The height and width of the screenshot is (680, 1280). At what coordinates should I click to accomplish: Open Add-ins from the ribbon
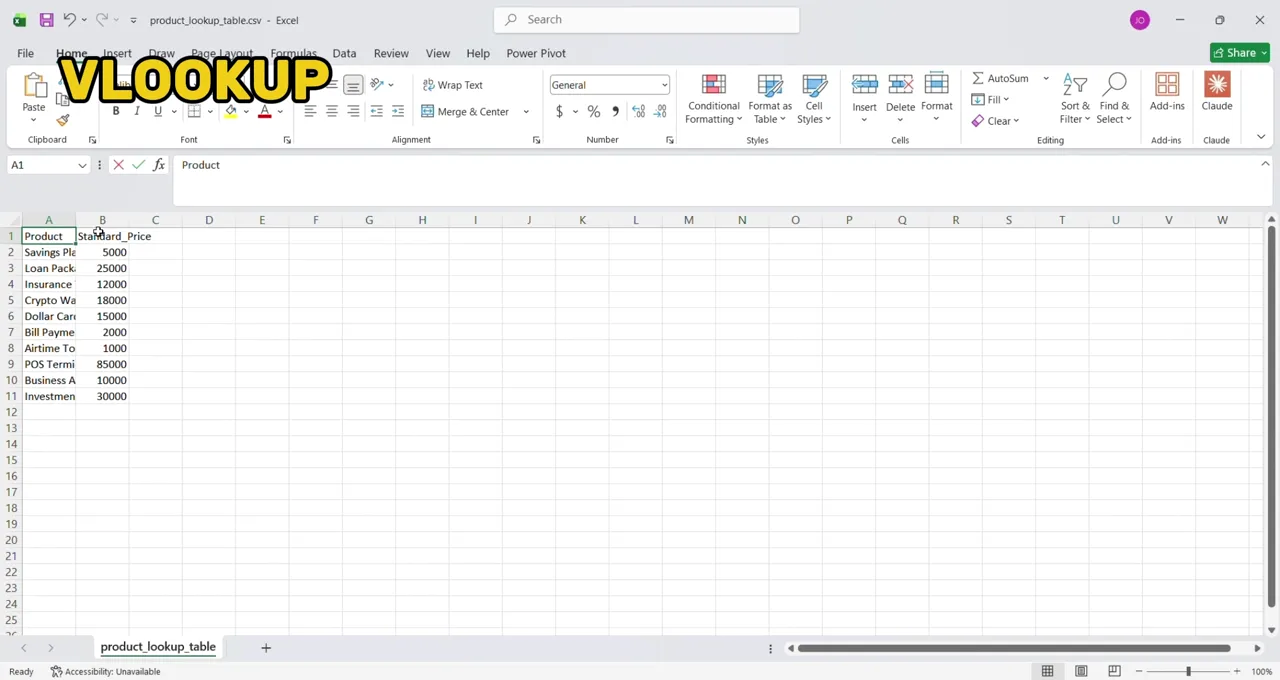(1167, 91)
